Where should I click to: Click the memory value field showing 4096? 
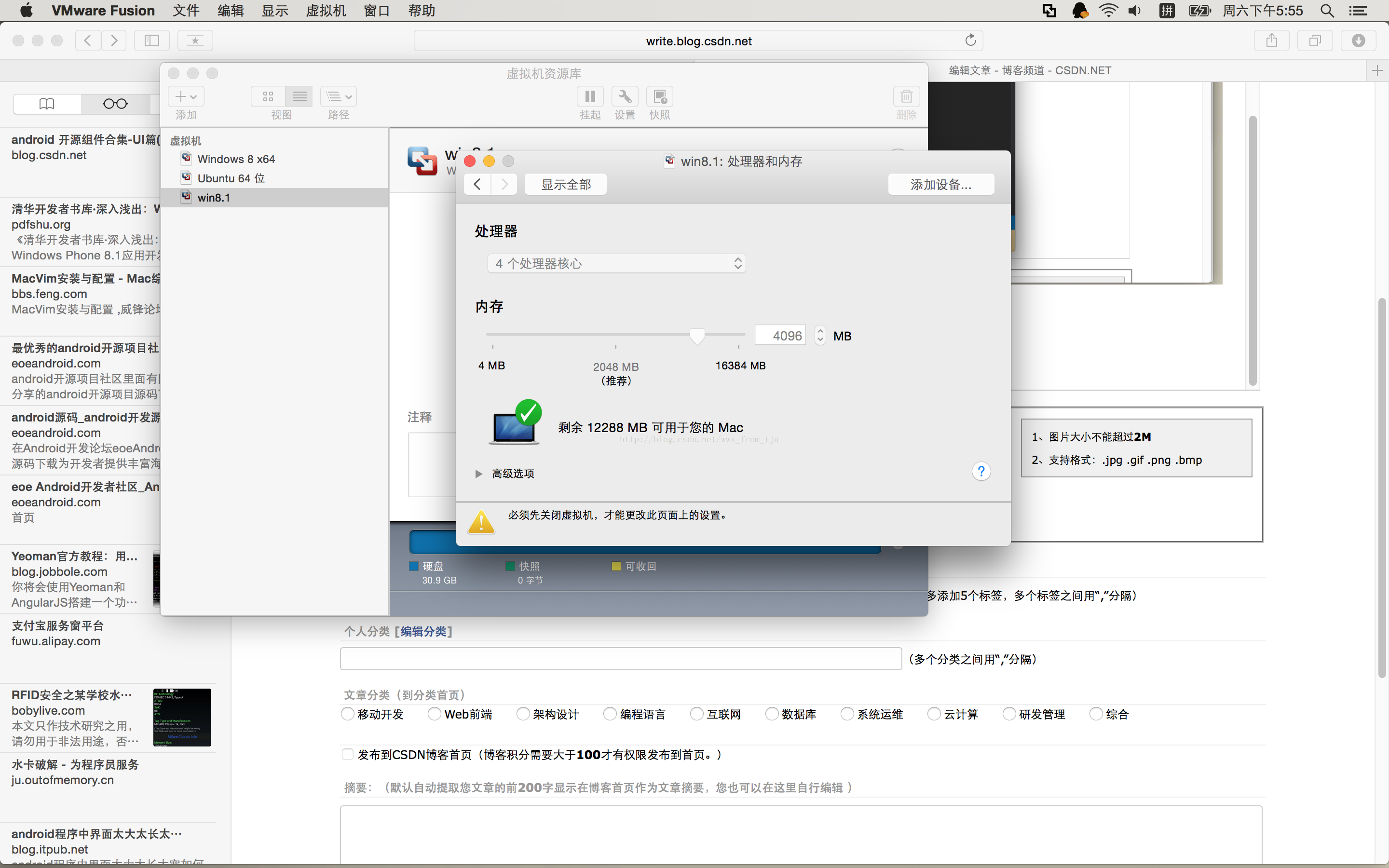tap(780, 335)
